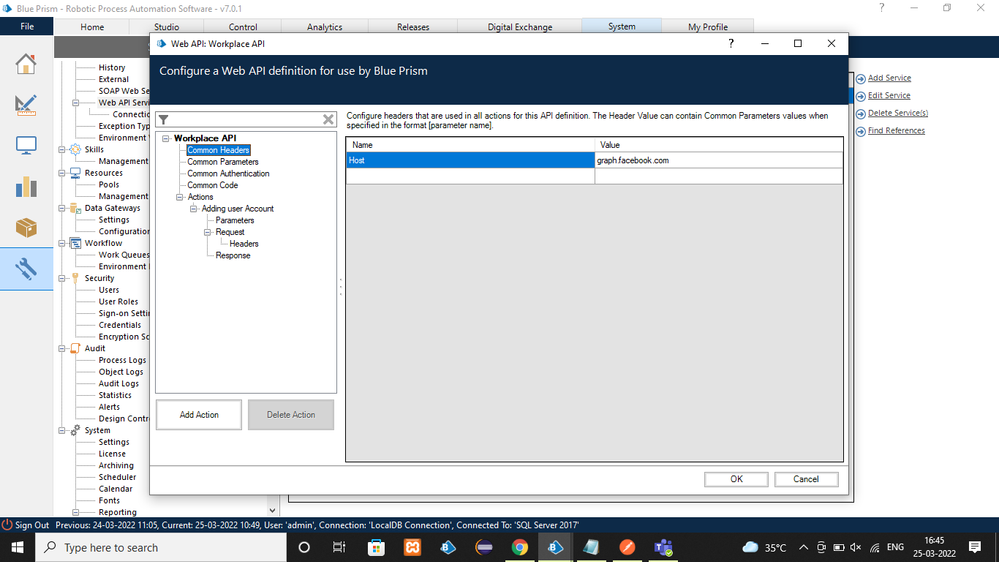999x562 pixels.
Task: Launch Google Chrome from the taskbar
Action: point(519,547)
